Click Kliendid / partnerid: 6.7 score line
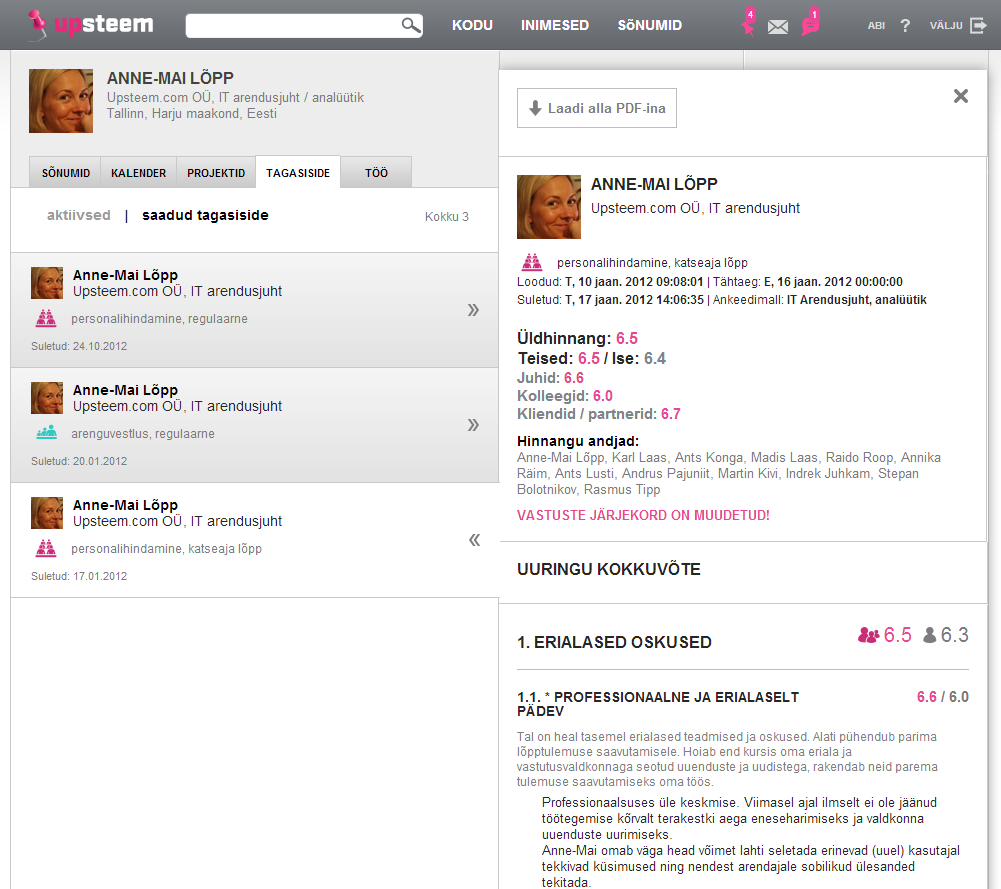This screenshot has height=889, width=1001. (x=599, y=414)
